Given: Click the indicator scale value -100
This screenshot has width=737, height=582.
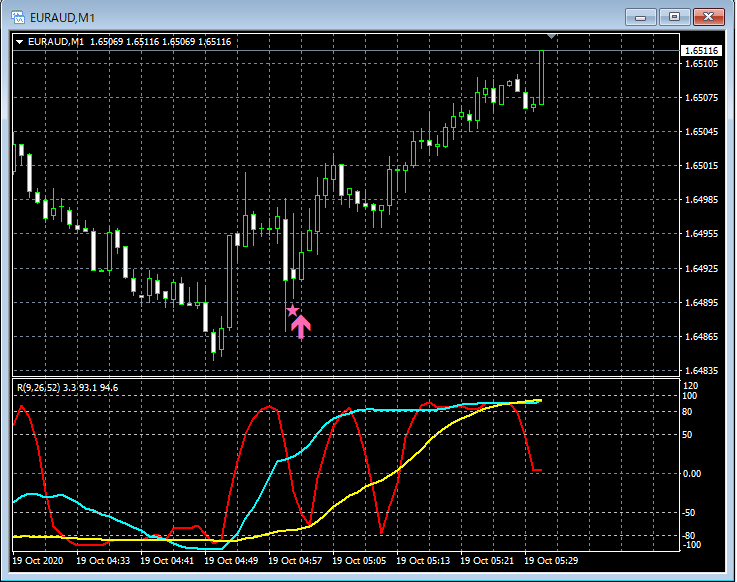Looking at the screenshot, I should pyautogui.click(x=691, y=545).
